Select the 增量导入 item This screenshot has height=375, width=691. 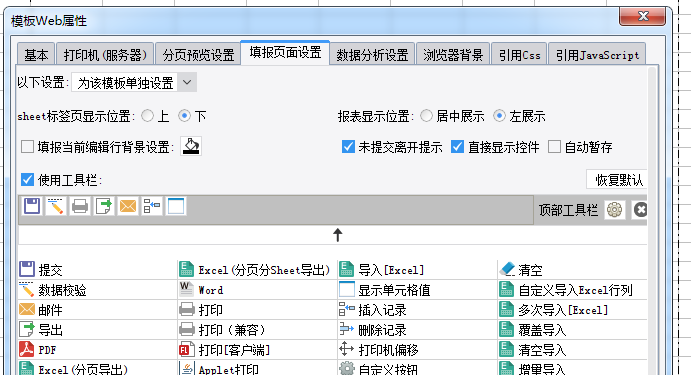coord(533,368)
